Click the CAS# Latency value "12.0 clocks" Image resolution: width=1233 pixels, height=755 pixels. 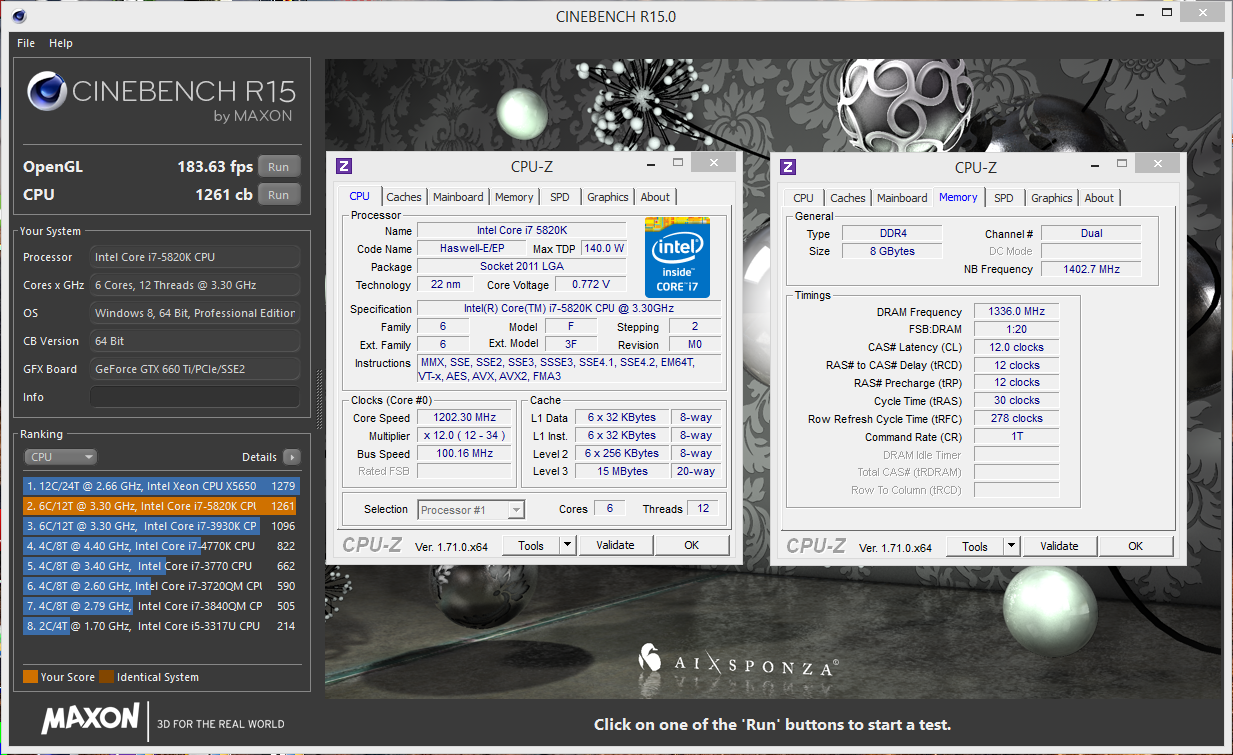(x=1016, y=348)
